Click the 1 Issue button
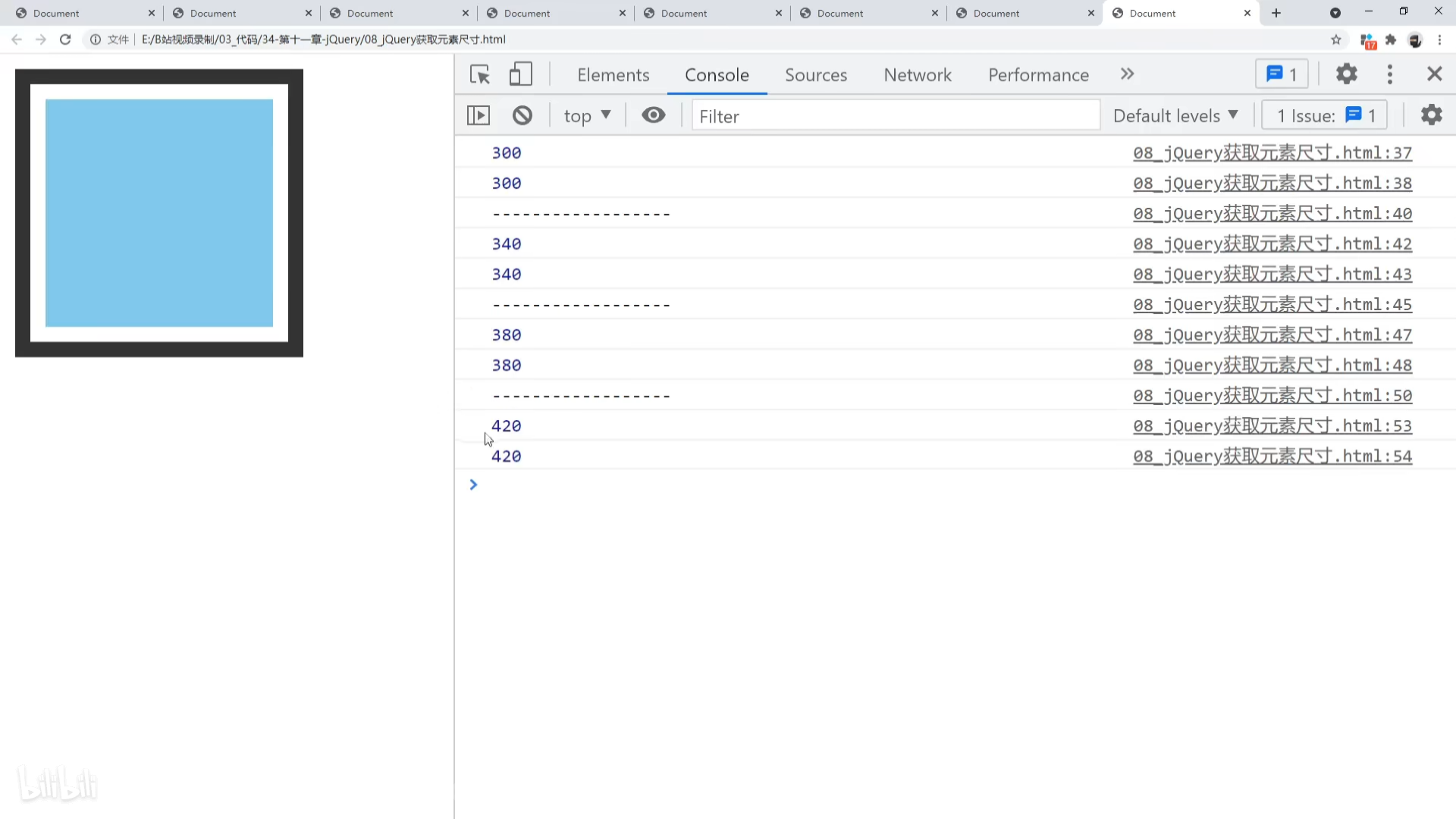 coord(1325,115)
